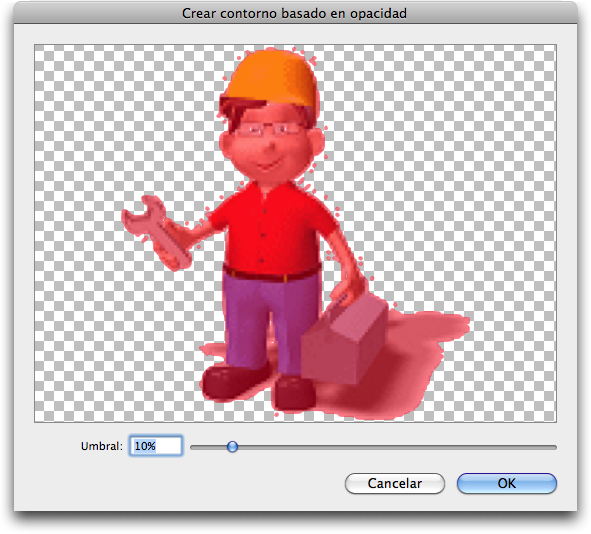The image size is (591, 534).
Task: Click the character's smiling mouth
Action: pos(267,165)
